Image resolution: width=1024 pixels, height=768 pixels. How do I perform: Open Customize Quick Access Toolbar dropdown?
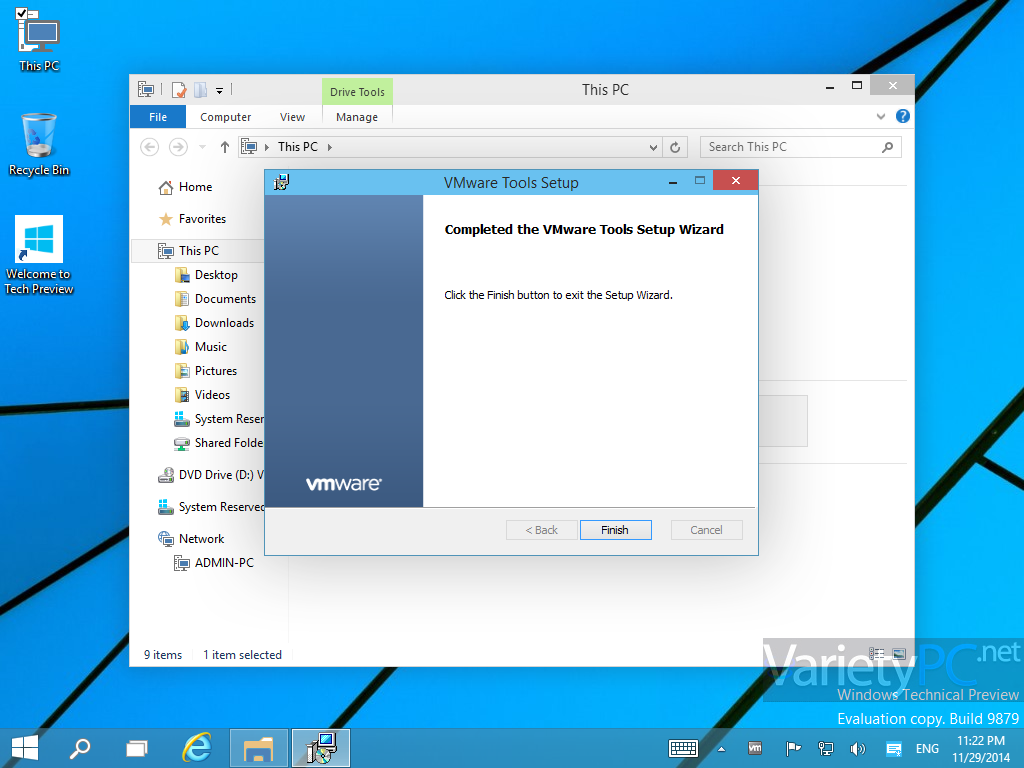[219, 91]
